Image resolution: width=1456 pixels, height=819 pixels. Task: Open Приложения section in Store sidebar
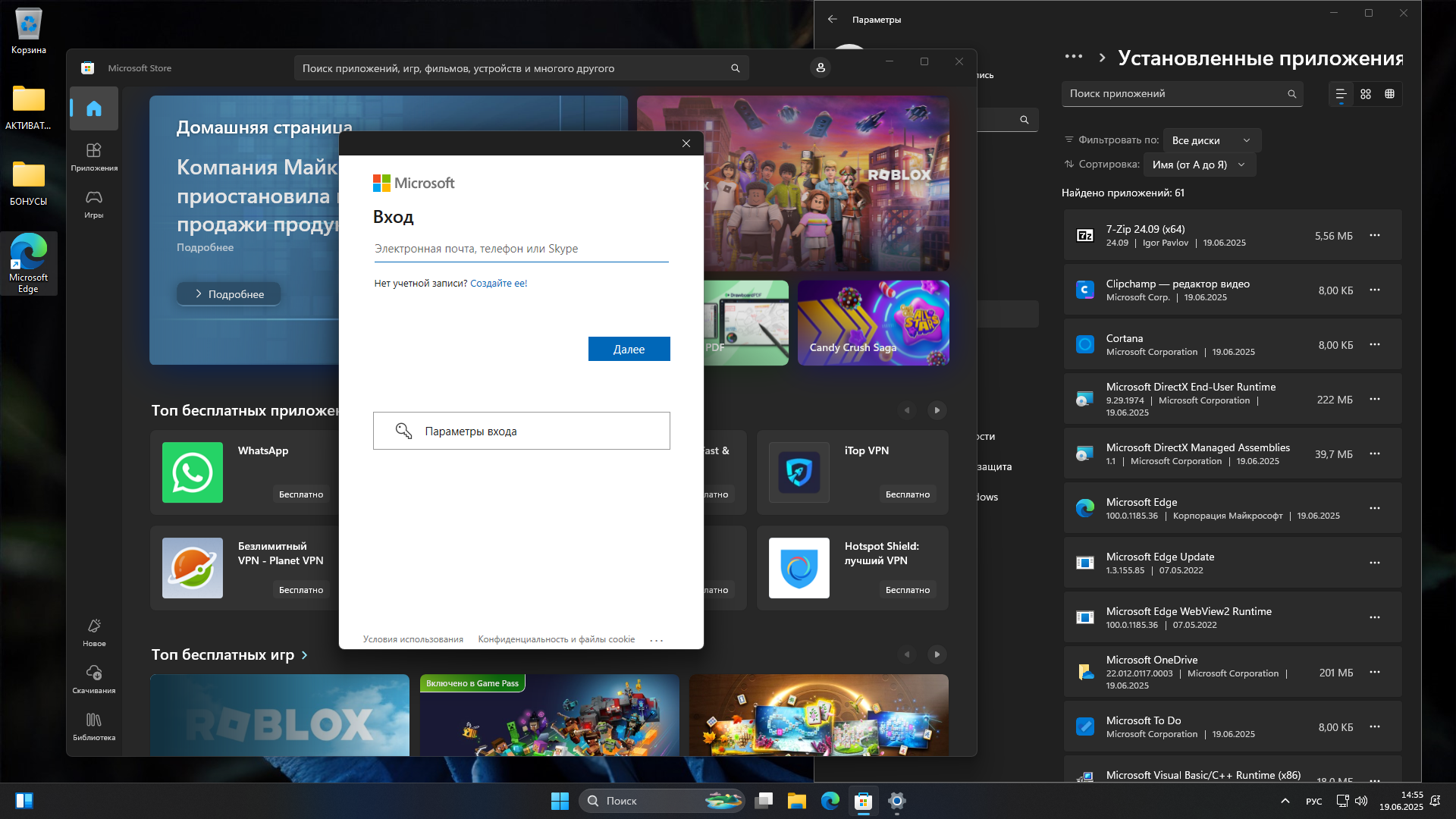(94, 156)
